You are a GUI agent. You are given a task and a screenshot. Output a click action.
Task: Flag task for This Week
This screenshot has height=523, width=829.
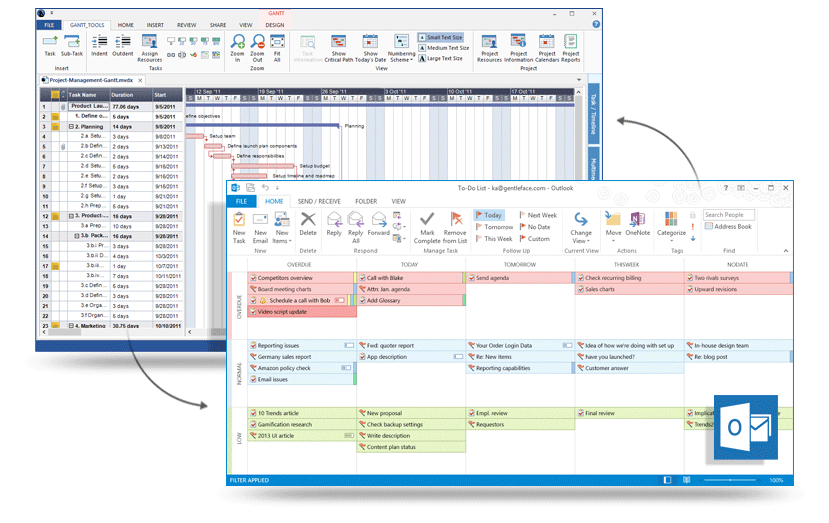[494, 239]
